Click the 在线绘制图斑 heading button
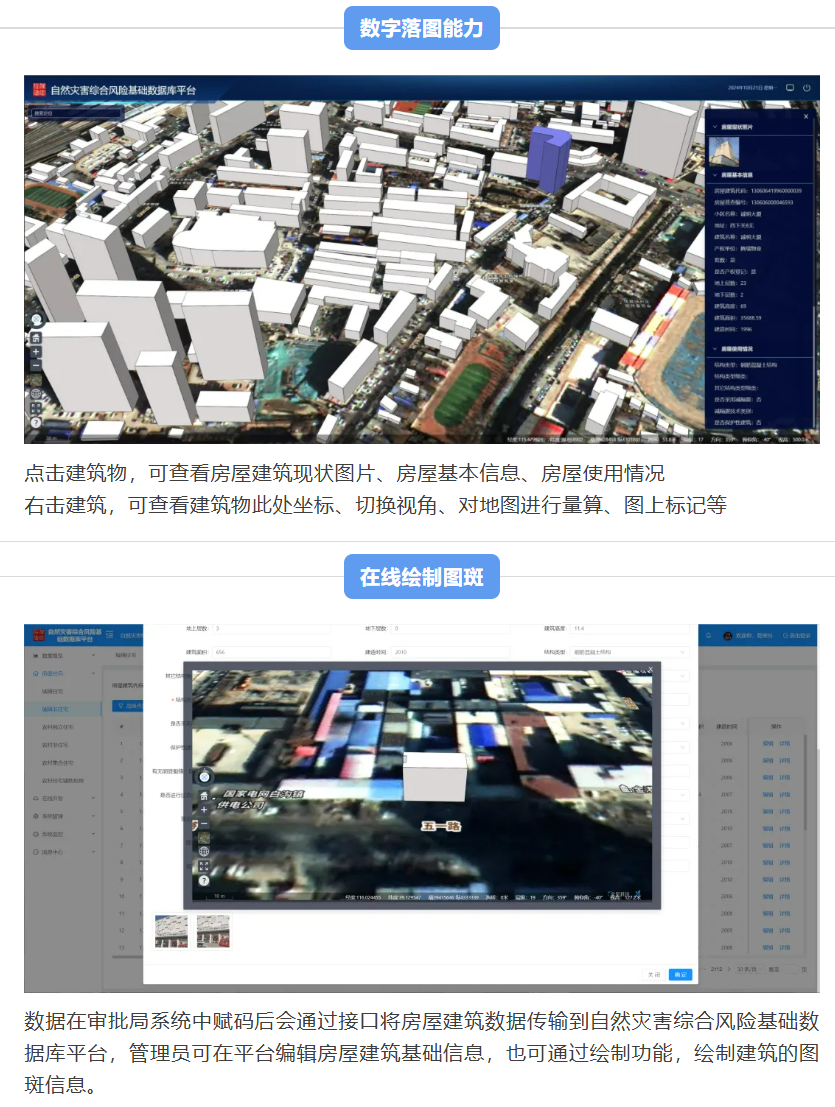This screenshot has width=835, height=1107. click(x=421, y=577)
